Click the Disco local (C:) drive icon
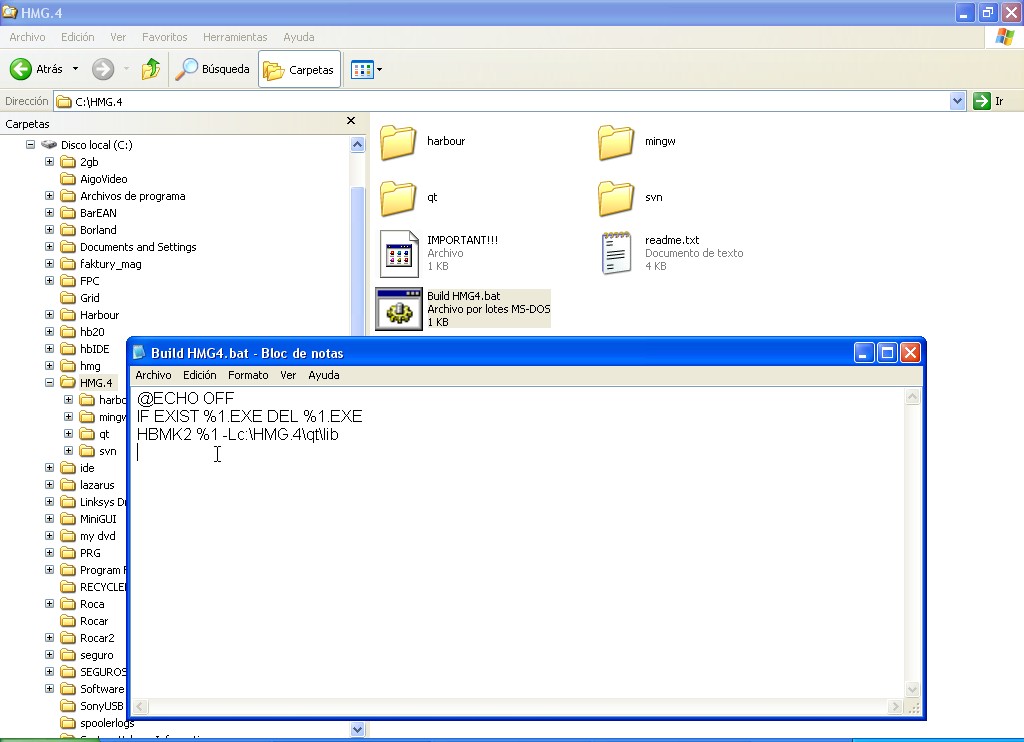Viewport: 1024px width, 742px height. (49, 144)
